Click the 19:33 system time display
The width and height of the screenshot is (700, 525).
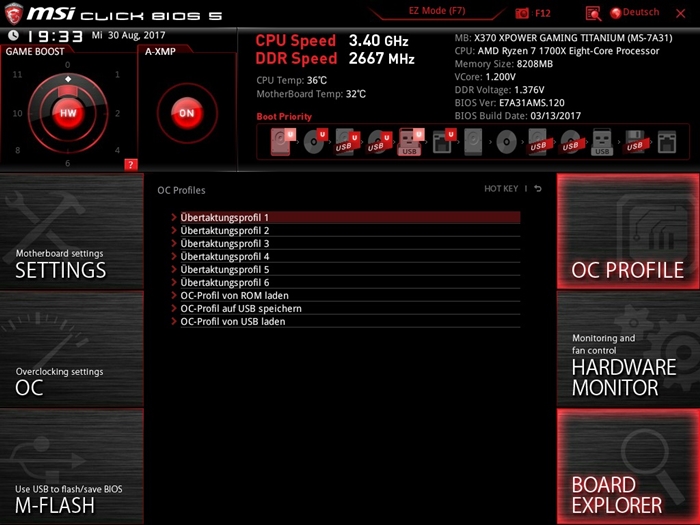coord(55,36)
